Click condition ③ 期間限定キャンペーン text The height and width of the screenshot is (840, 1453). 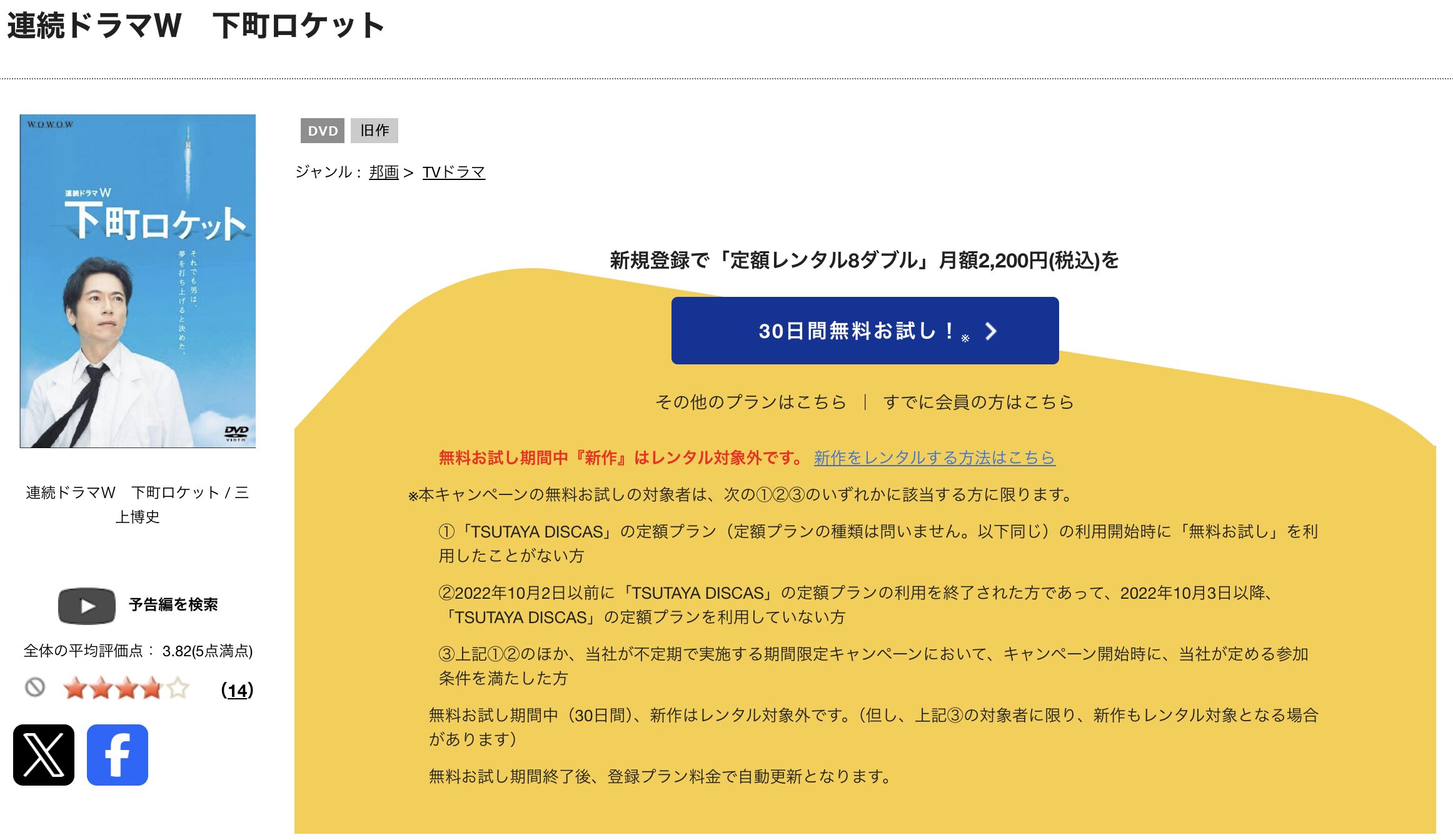(x=873, y=666)
